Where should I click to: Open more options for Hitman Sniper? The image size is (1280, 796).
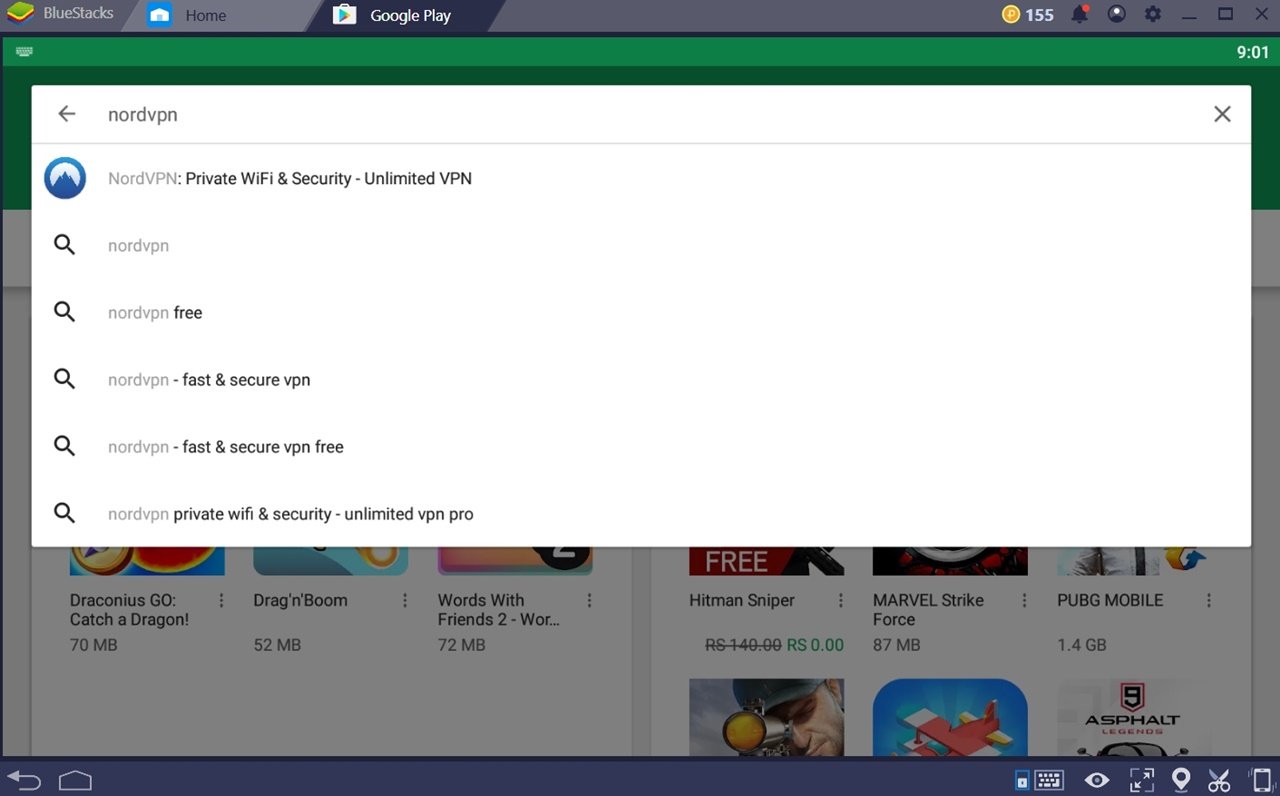pyautogui.click(x=841, y=601)
